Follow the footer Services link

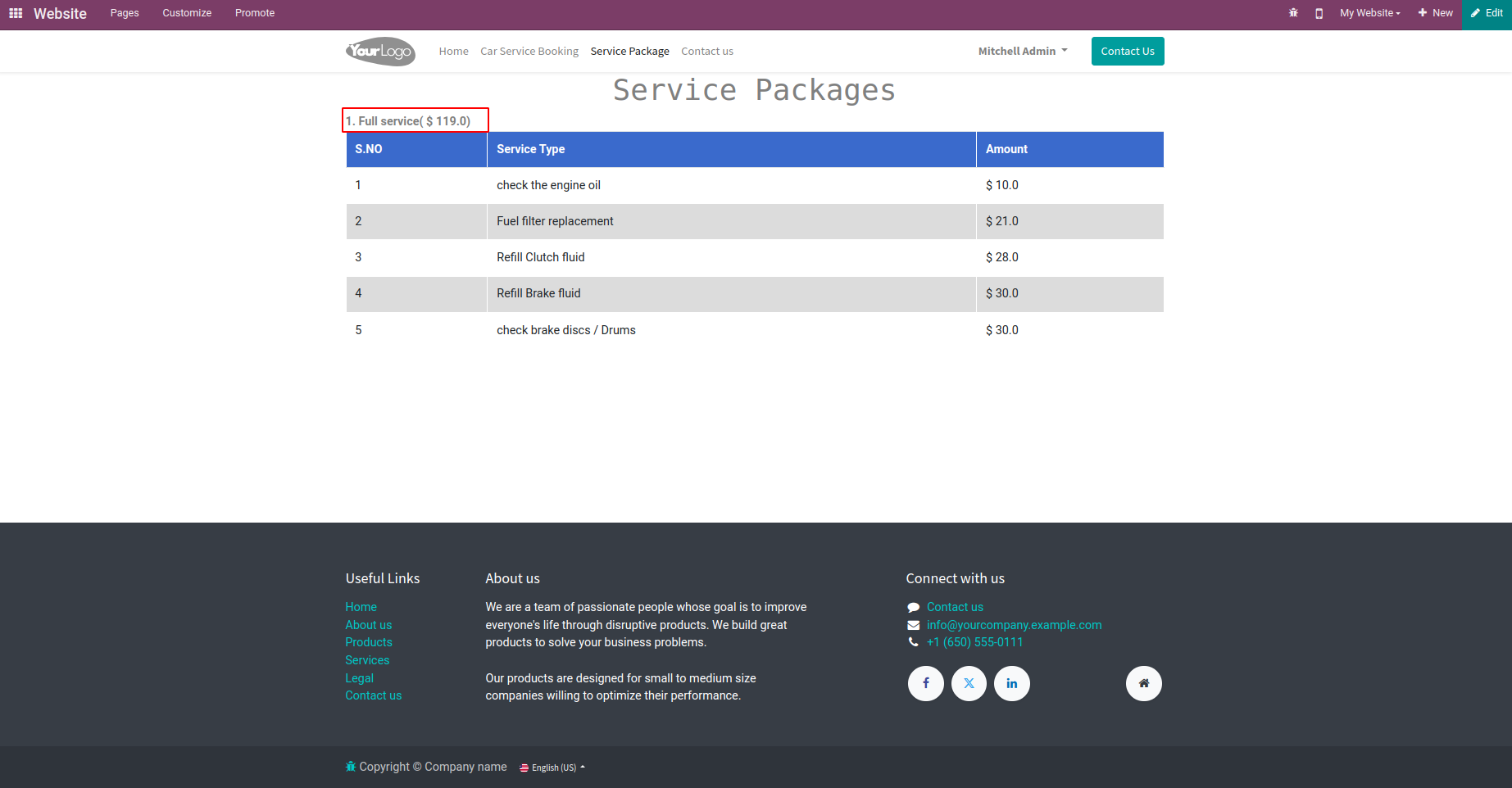(367, 660)
